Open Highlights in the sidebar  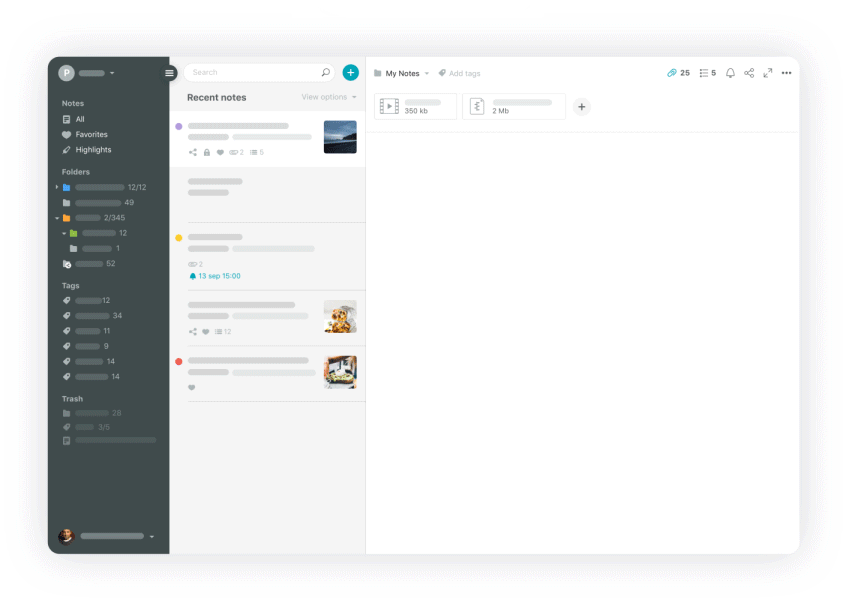(93, 150)
